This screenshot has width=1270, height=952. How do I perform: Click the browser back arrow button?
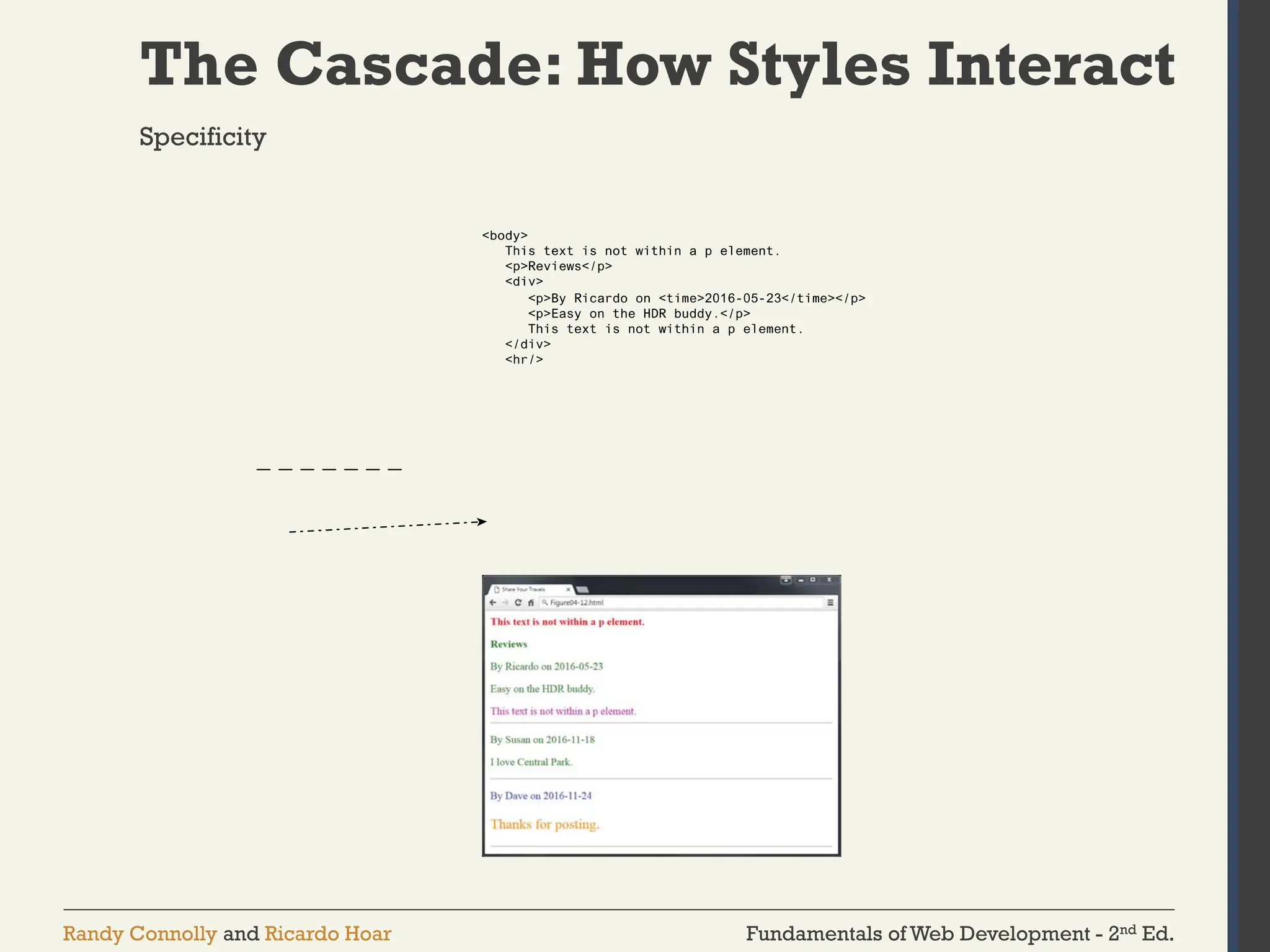point(493,602)
